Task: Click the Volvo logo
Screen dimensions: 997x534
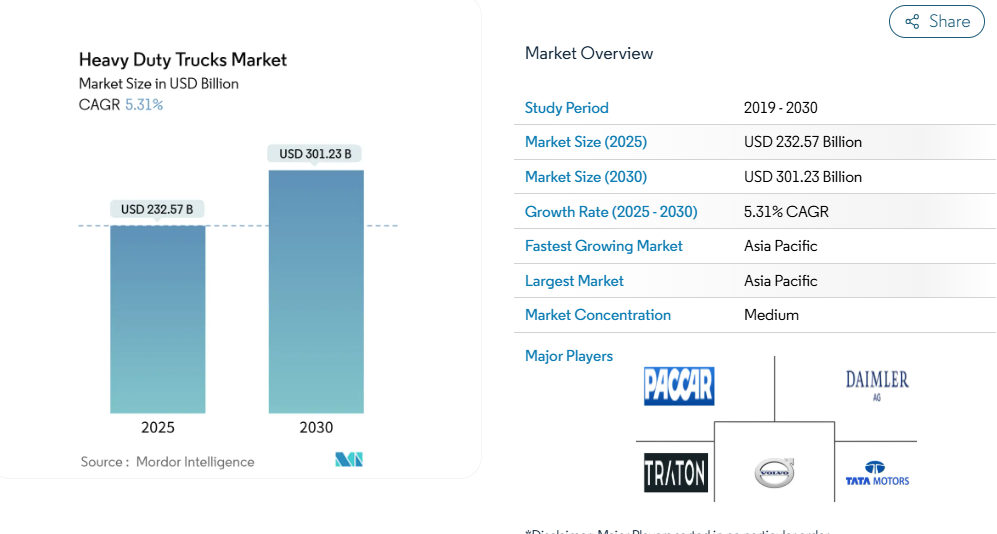Action: point(774,472)
